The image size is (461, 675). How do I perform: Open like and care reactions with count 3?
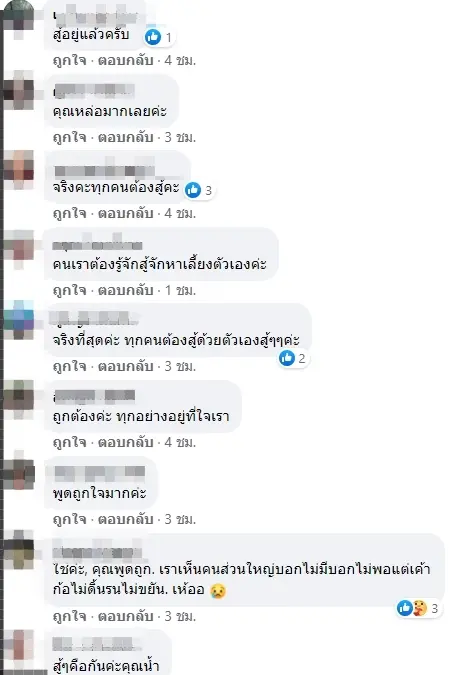coord(418,608)
